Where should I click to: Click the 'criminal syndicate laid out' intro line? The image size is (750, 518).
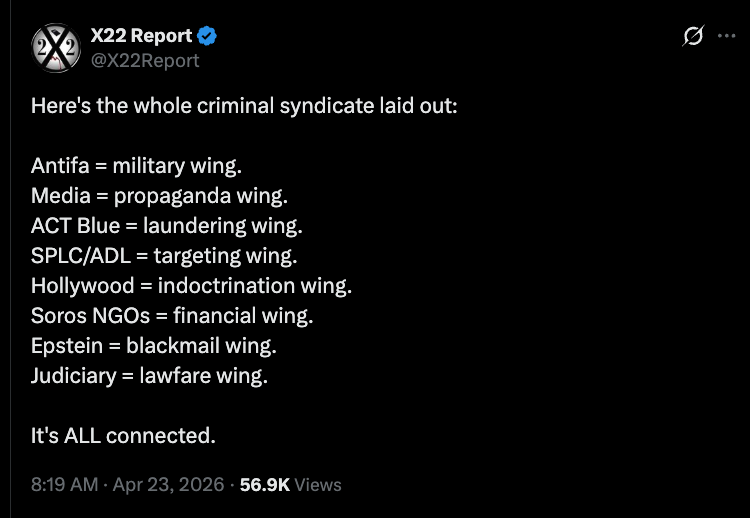[244, 105]
